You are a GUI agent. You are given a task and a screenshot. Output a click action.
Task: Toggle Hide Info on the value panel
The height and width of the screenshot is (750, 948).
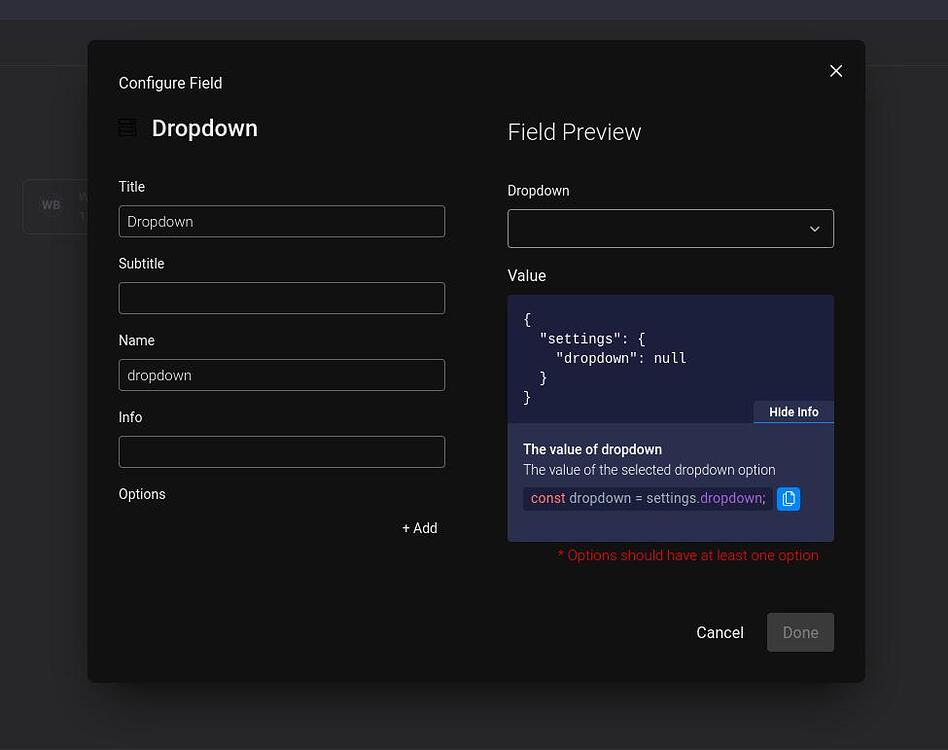793,411
